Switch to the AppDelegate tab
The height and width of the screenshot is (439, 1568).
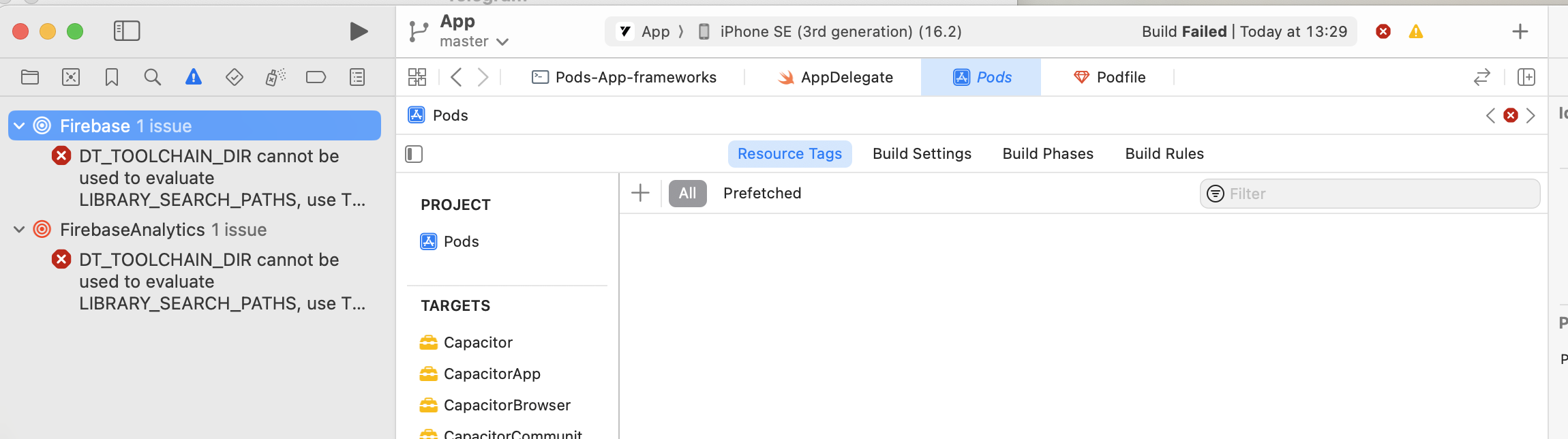tap(836, 77)
